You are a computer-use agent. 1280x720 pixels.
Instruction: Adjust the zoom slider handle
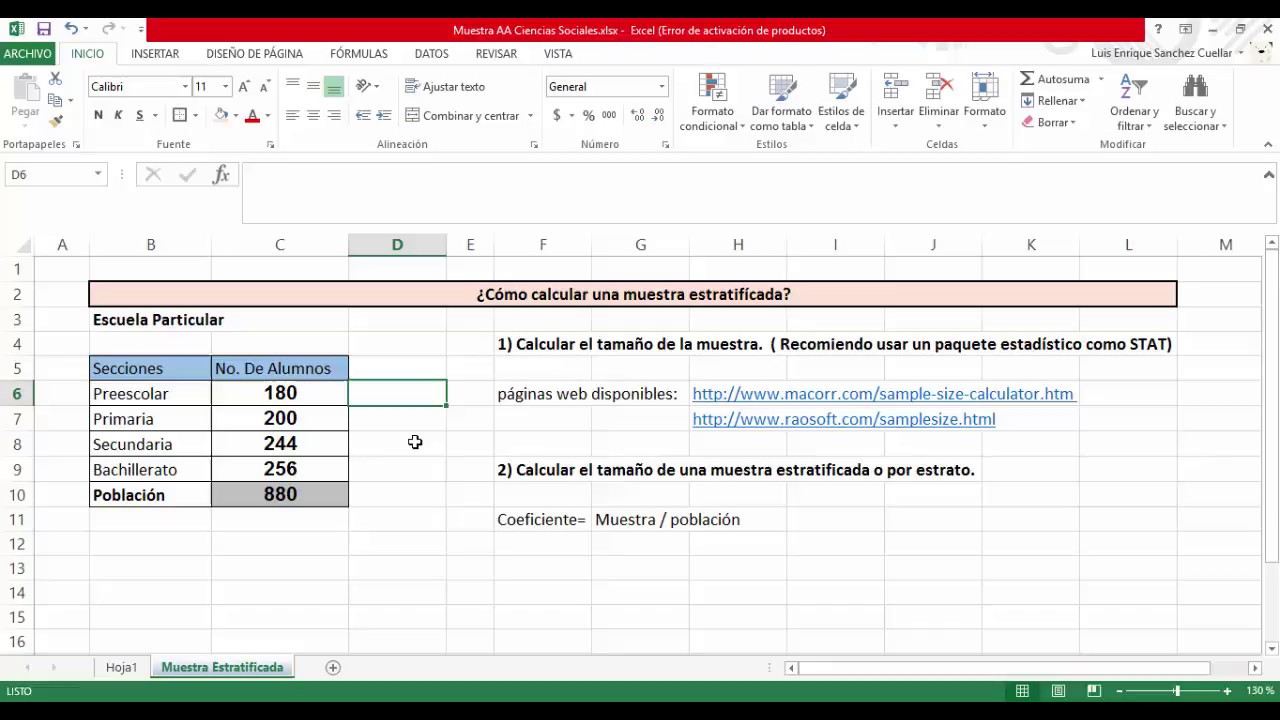tap(1177, 691)
